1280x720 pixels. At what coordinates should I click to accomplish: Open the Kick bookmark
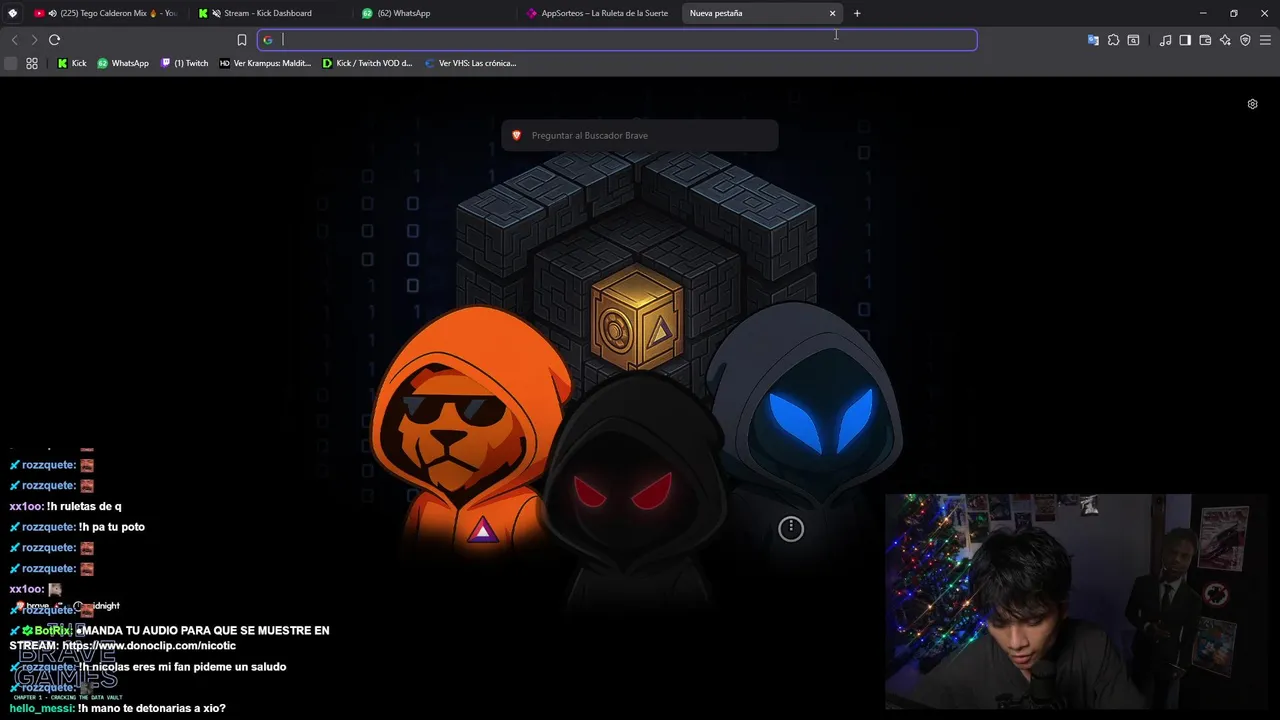[x=72, y=63]
